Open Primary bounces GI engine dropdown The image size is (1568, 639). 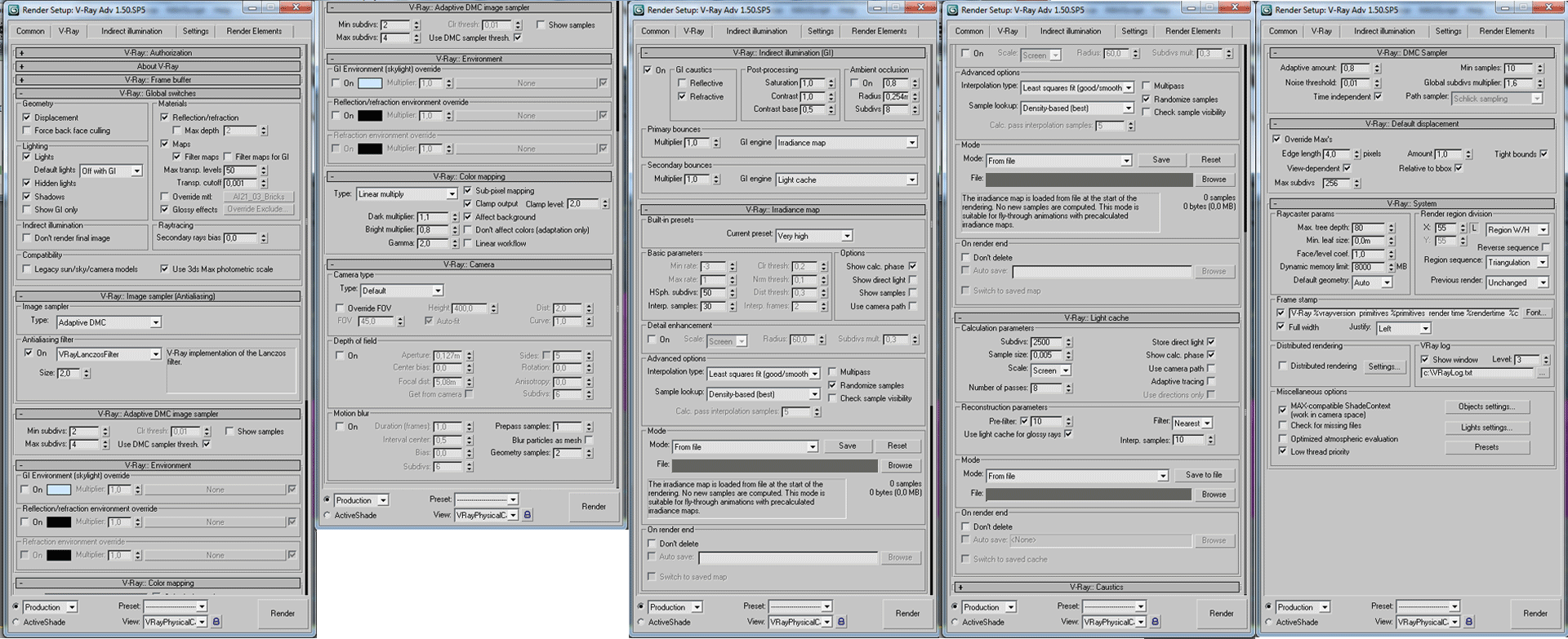click(846, 143)
